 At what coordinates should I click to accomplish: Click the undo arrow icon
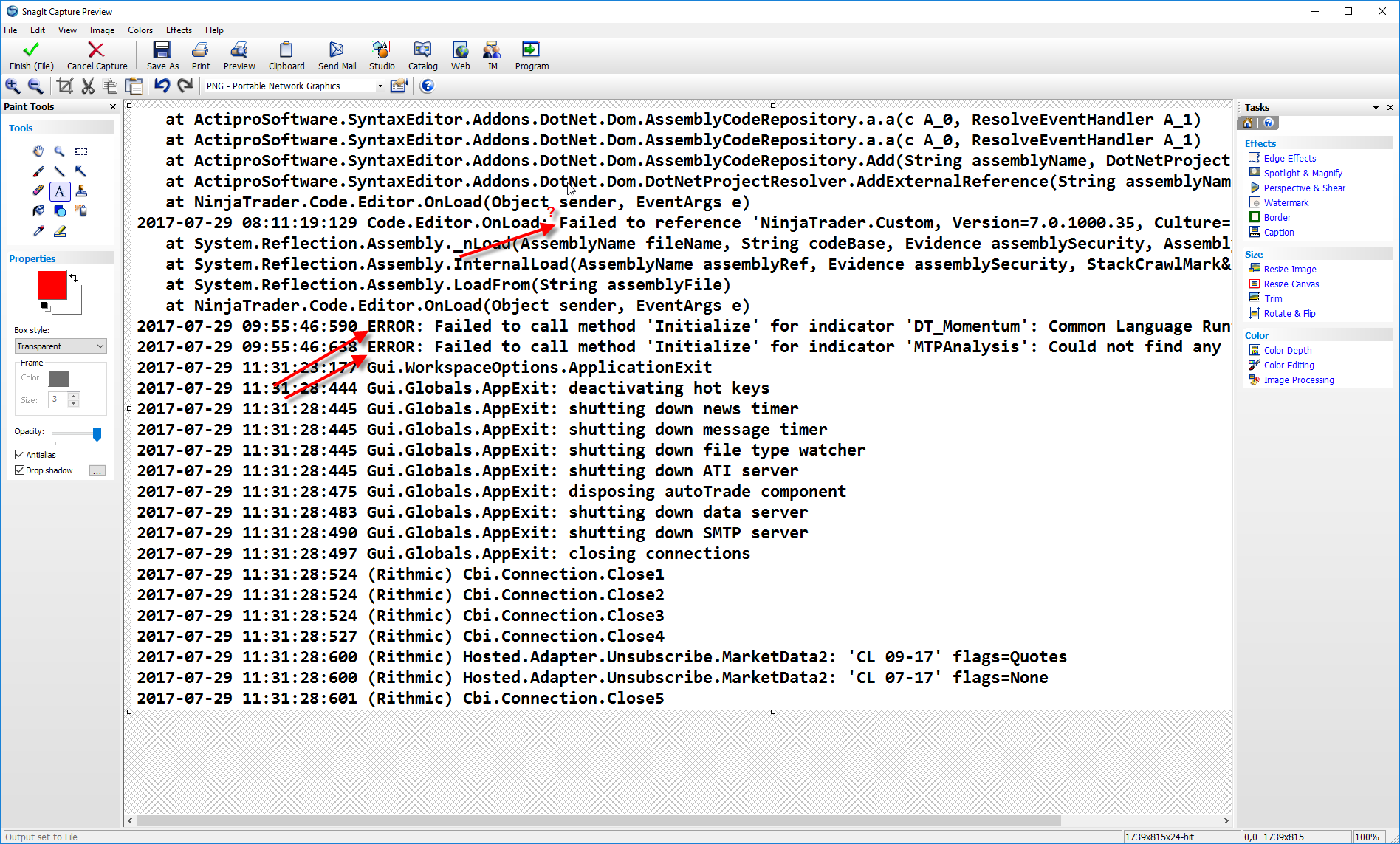(162, 86)
